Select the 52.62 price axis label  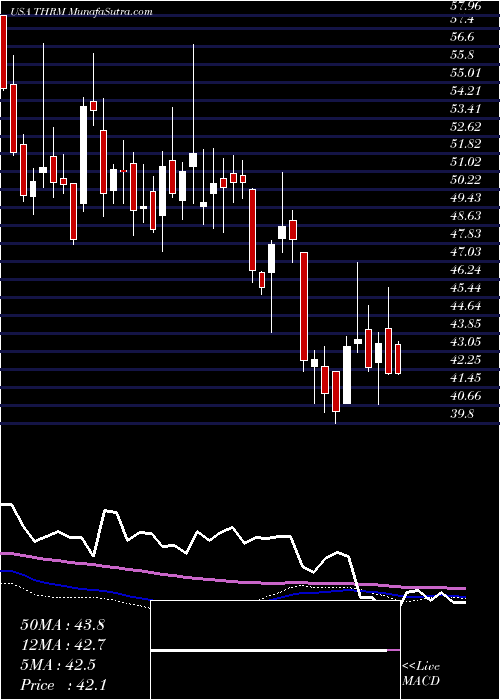[x=467, y=126]
